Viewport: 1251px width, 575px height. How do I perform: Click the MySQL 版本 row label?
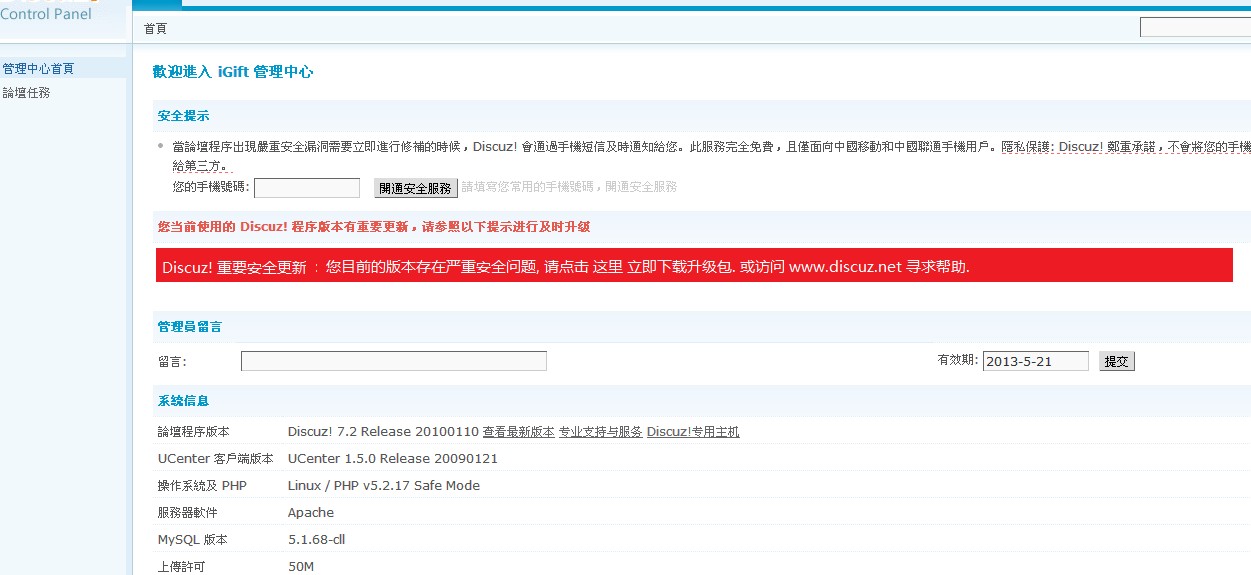(x=193, y=540)
